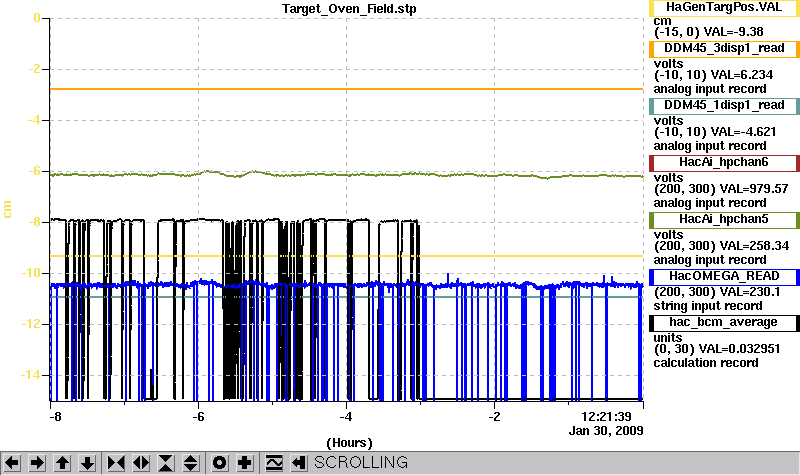Click the 12:21:39 timestamp on axis

coord(606,417)
